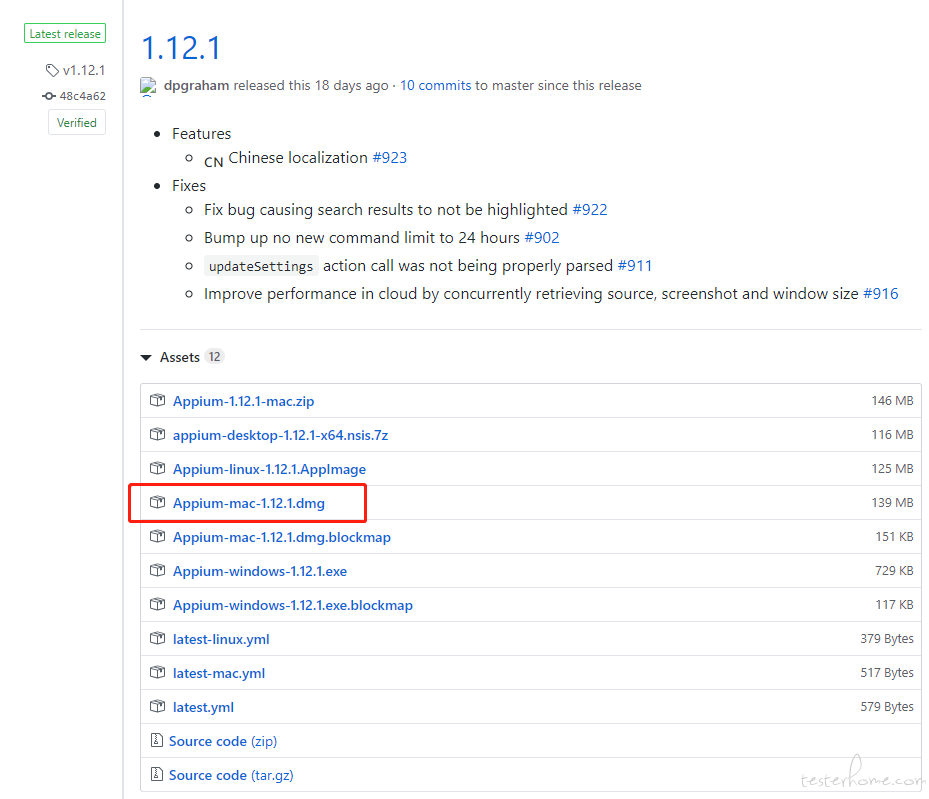Collapse the Assets list triangle
The image size is (929, 799).
click(146, 358)
